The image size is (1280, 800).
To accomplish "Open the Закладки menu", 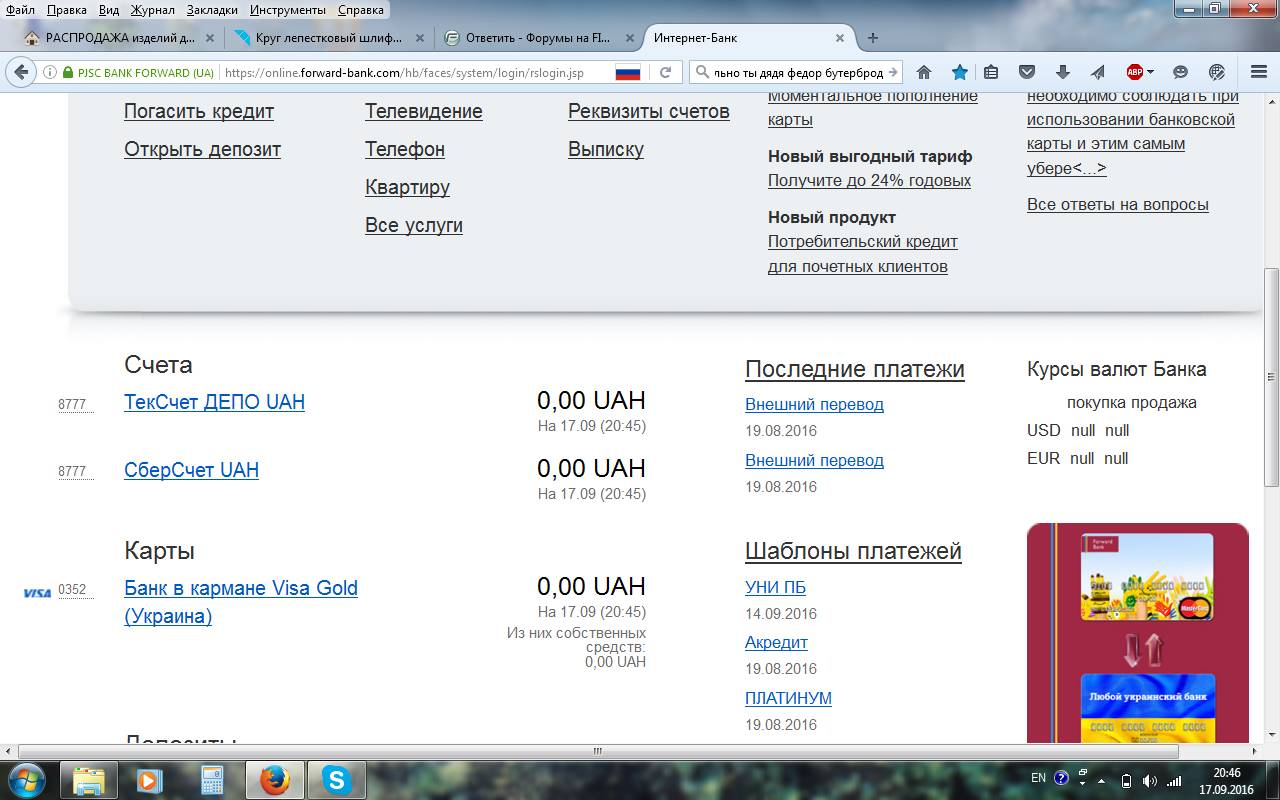I will point(212,10).
